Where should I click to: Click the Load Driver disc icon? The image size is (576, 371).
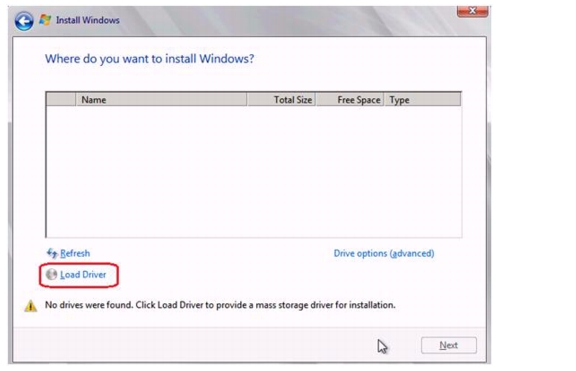click(51, 274)
